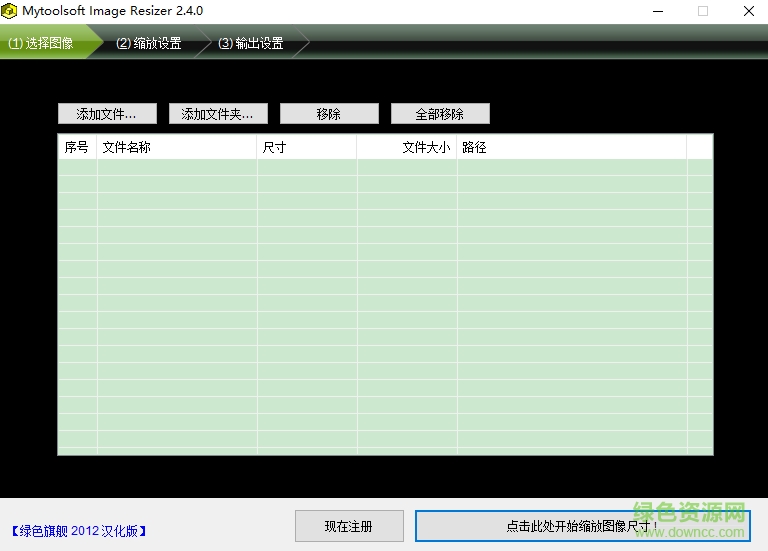768x551 pixels.
Task: Switch to the 缩放设置 step tab
Action: point(149,43)
